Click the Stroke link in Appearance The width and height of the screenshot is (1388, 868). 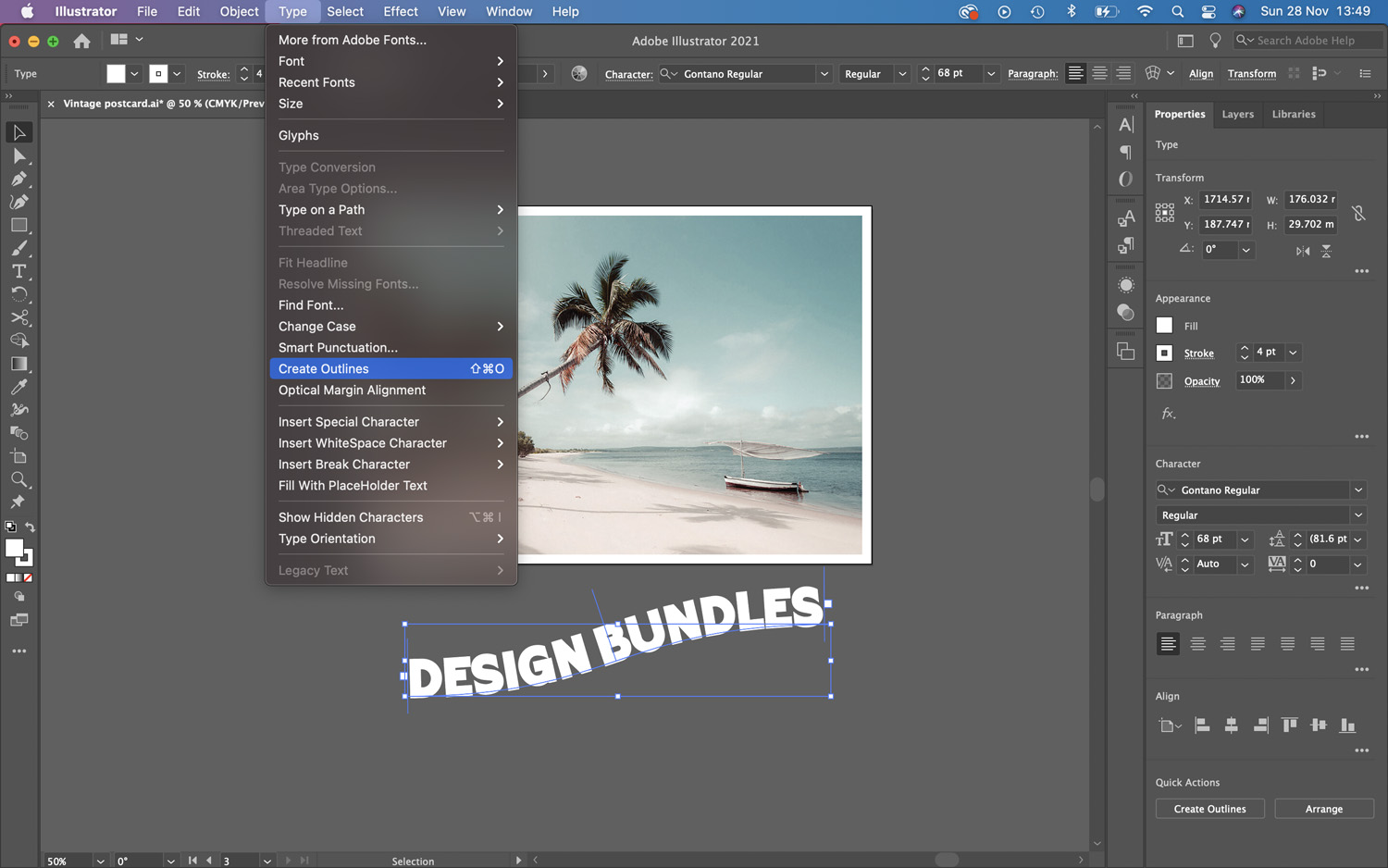tap(1198, 353)
